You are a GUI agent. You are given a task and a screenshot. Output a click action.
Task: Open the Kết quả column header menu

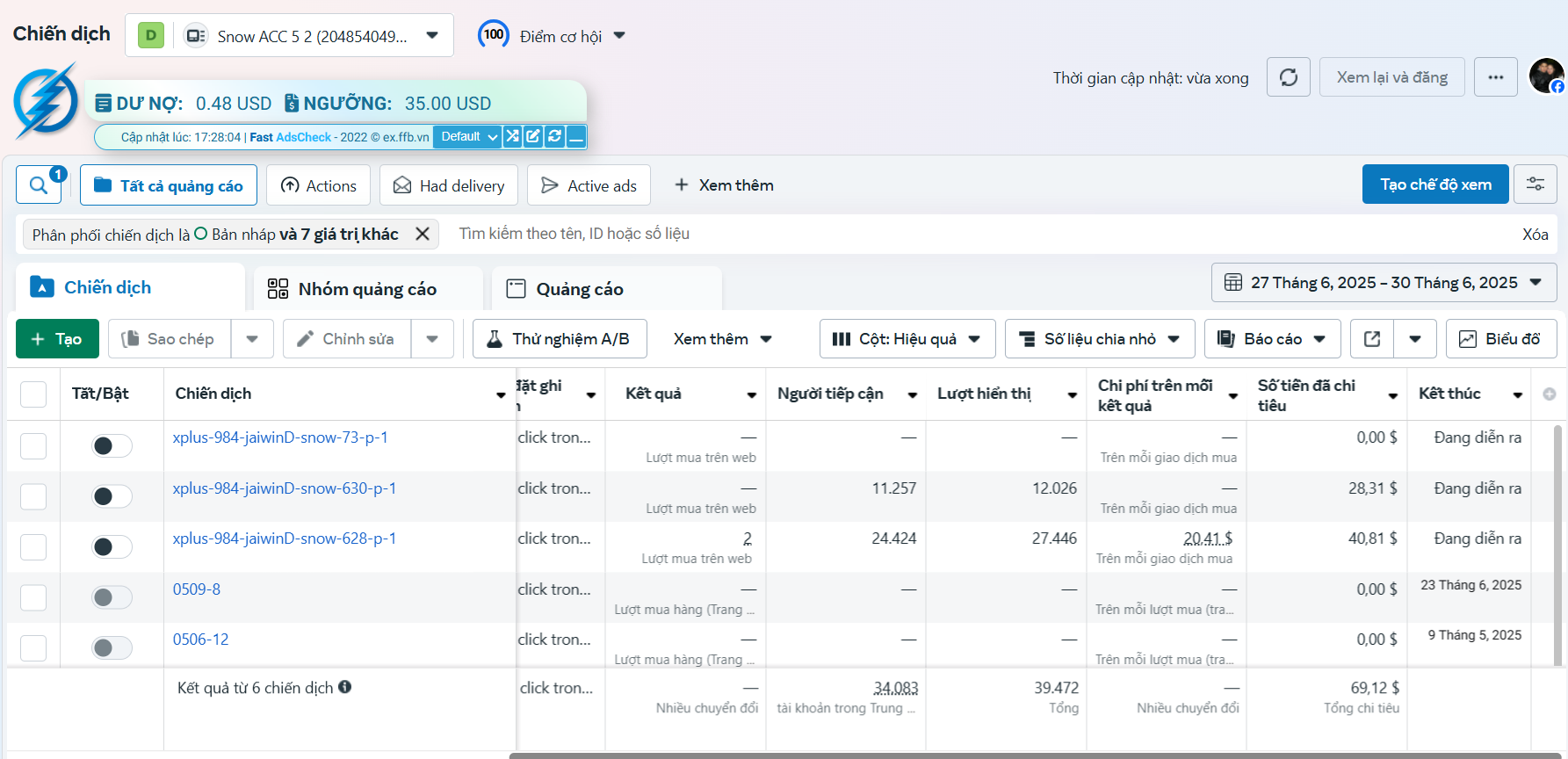click(752, 395)
